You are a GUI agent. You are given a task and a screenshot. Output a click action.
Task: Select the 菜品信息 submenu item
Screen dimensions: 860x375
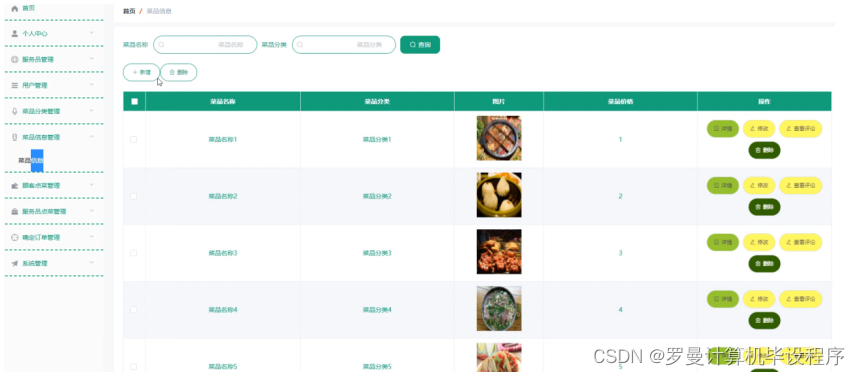31,161
